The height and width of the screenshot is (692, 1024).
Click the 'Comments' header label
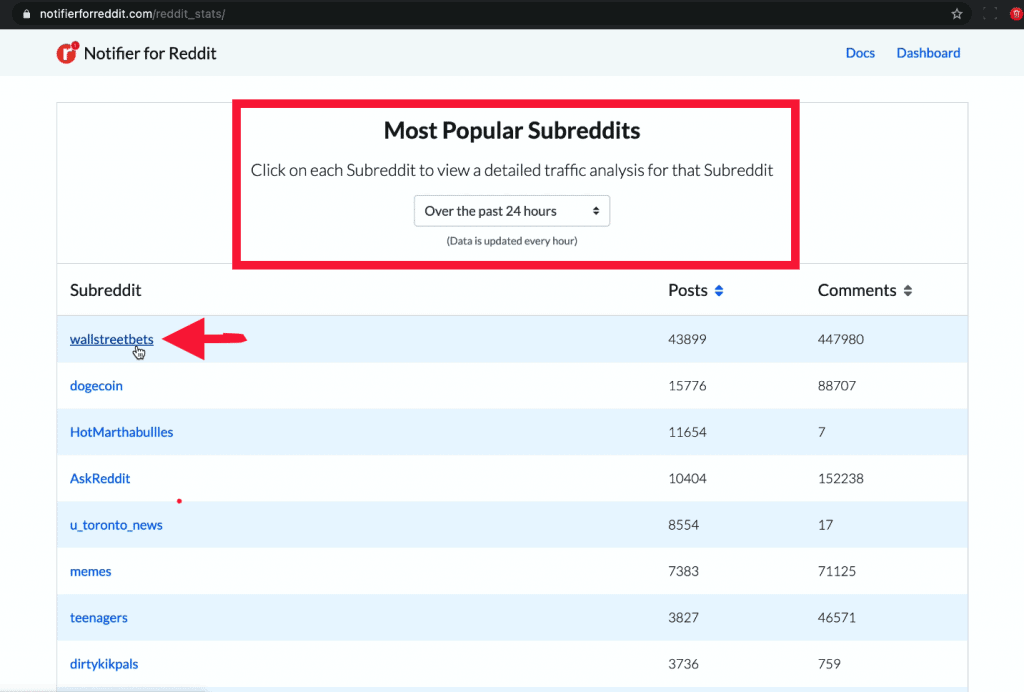857,290
